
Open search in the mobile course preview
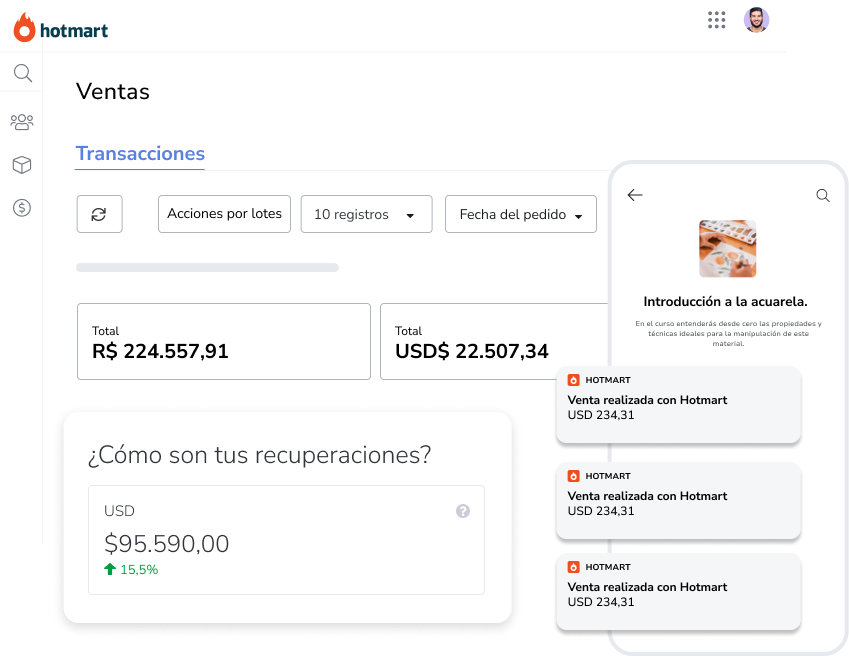823,195
